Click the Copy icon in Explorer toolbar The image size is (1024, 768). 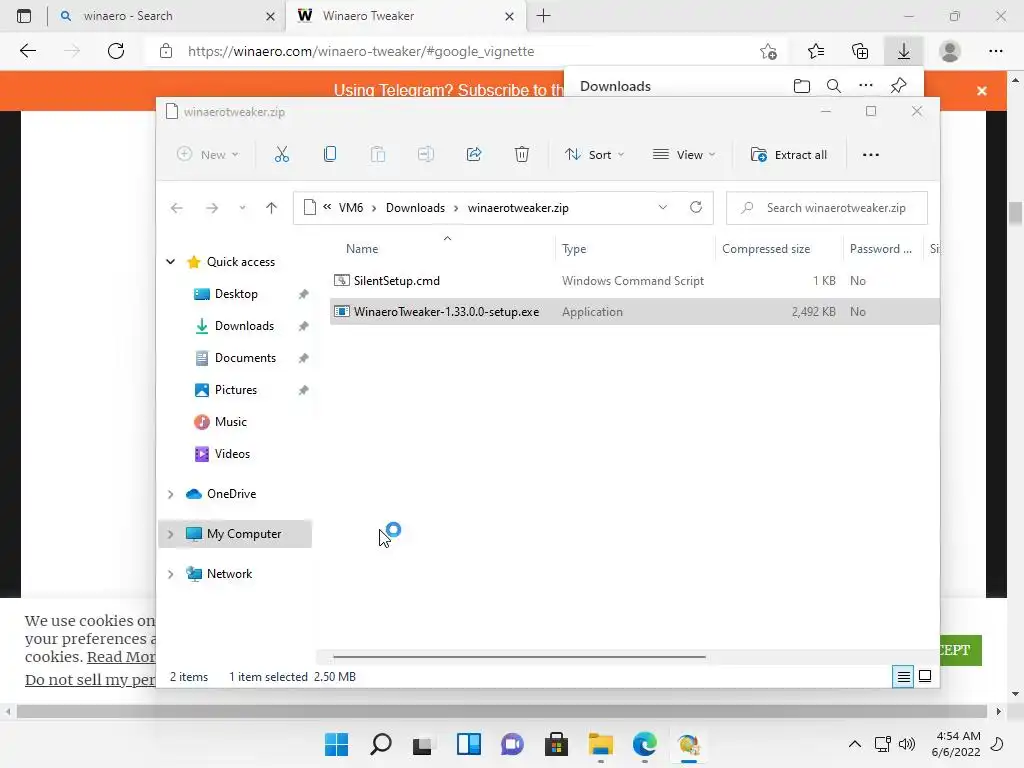330,155
